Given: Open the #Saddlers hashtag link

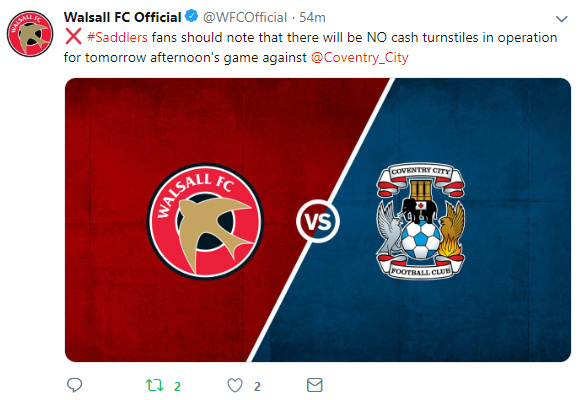Looking at the screenshot, I should 117,37.
